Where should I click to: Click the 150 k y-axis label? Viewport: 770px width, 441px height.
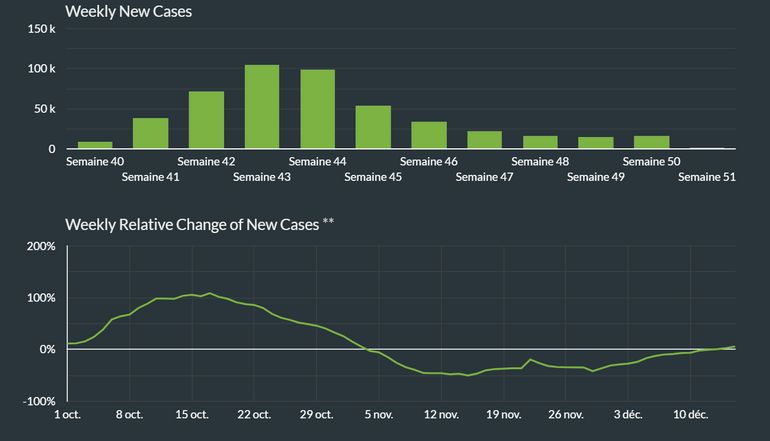pos(42,28)
